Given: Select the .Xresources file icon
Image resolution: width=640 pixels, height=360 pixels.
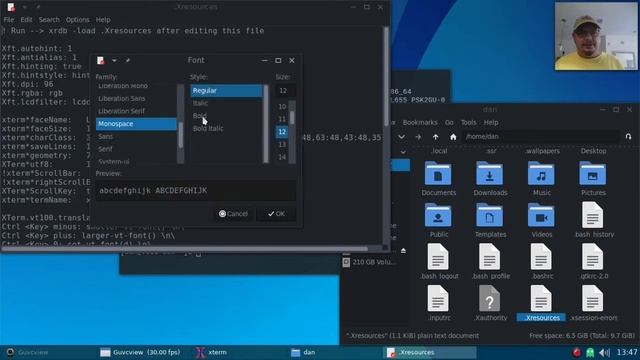Looking at the screenshot, I should (541, 298).
